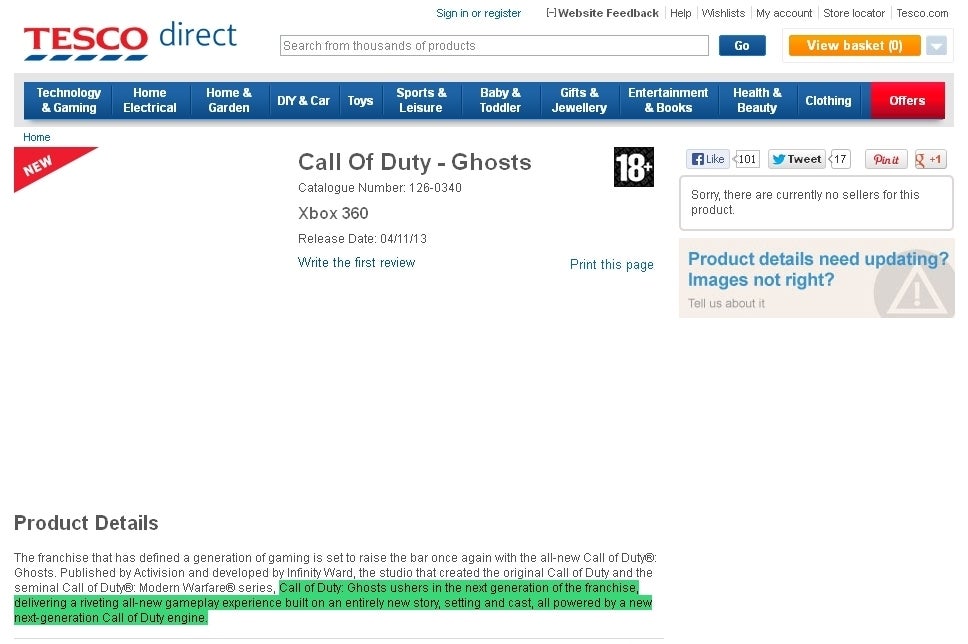Click the Twitter Tweet button
The image size is (968, 644).
797,159
